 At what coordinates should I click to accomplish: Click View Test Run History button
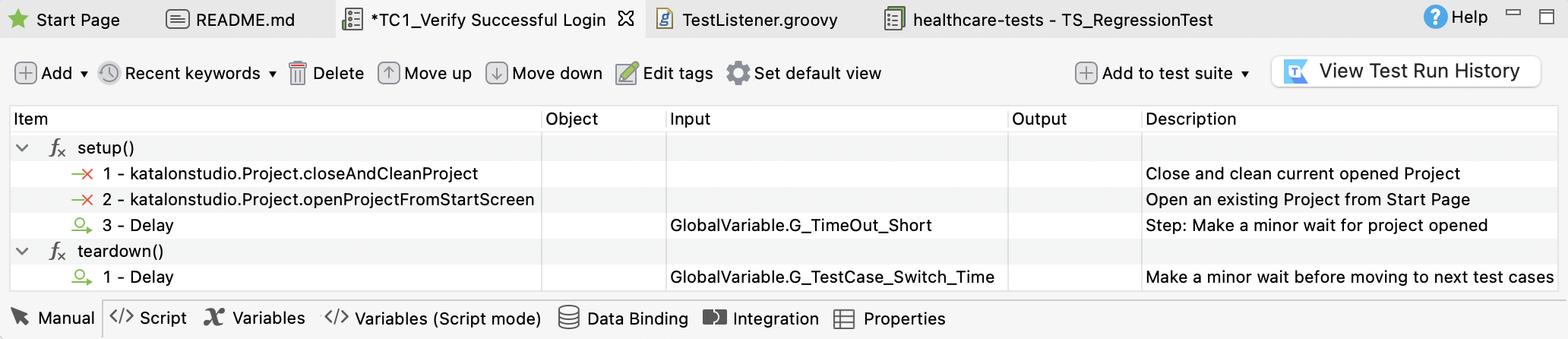pos(1405,71)
